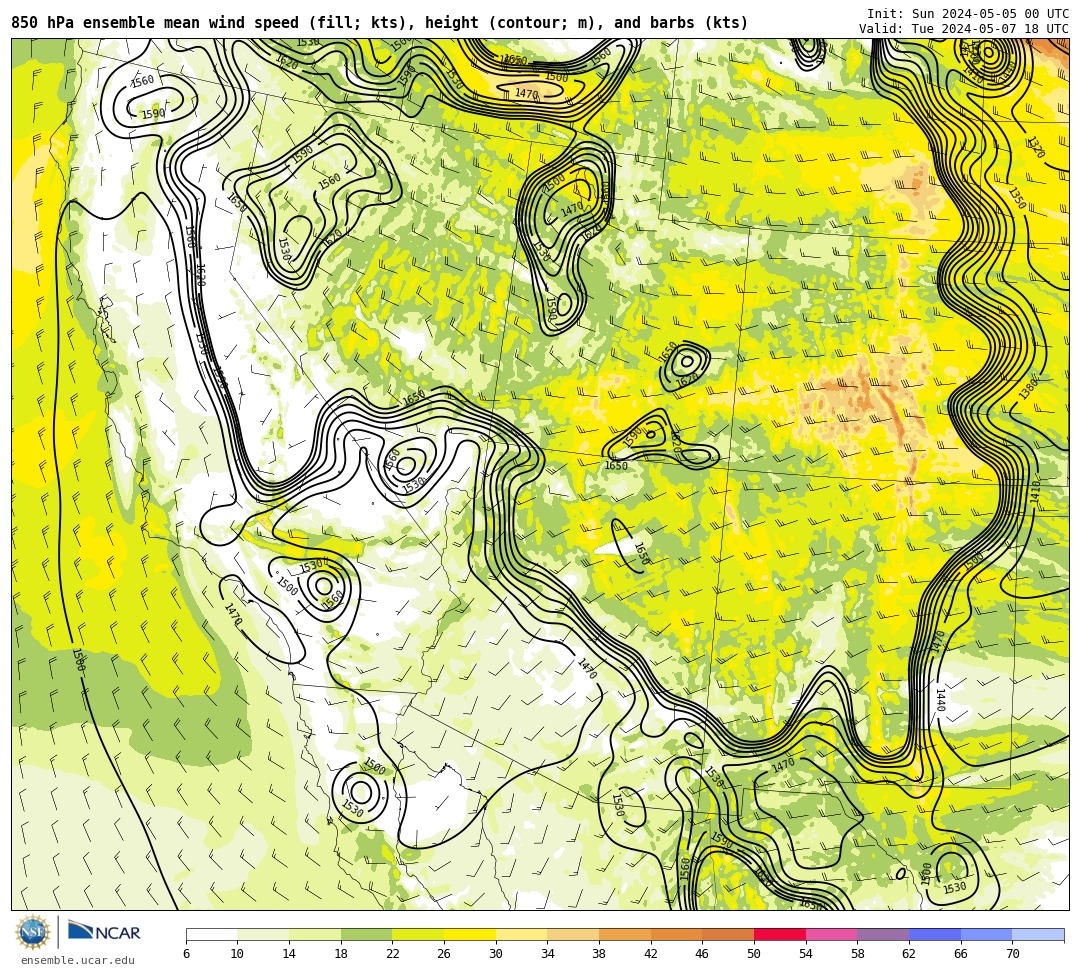This screenshot has height=973, width=1080.
Task: Click the colorbar tick label 54
Action: click(x=806, y=954)
